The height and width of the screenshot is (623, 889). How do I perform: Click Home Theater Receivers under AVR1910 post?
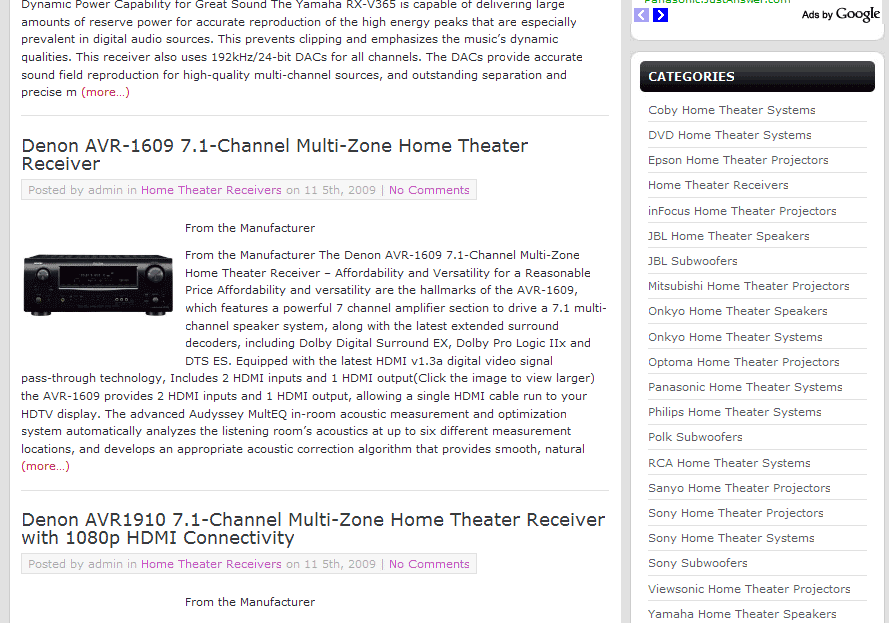point(211,564)
